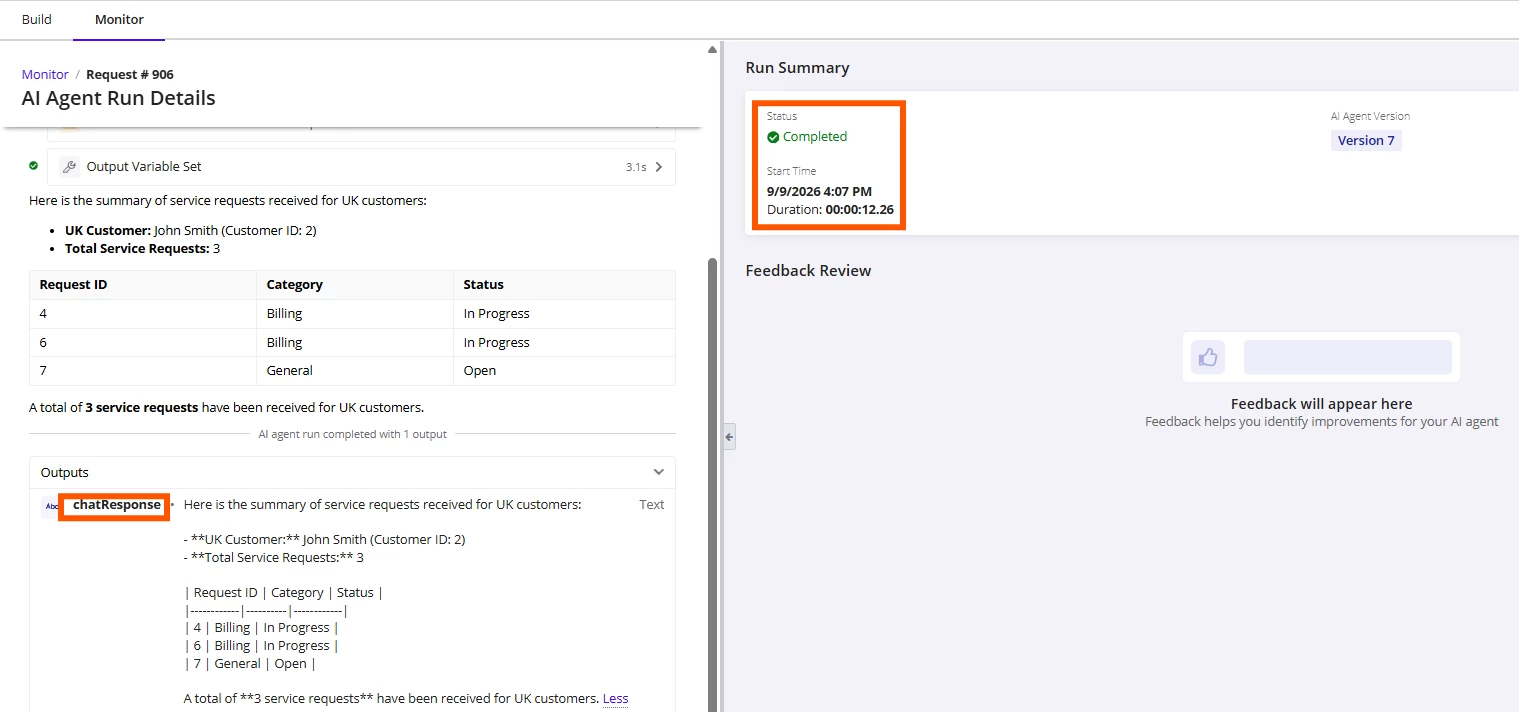Click the feedback placeholder bar
Image resolution: width=1519 pixels, height=712 pixels.
1347,357
